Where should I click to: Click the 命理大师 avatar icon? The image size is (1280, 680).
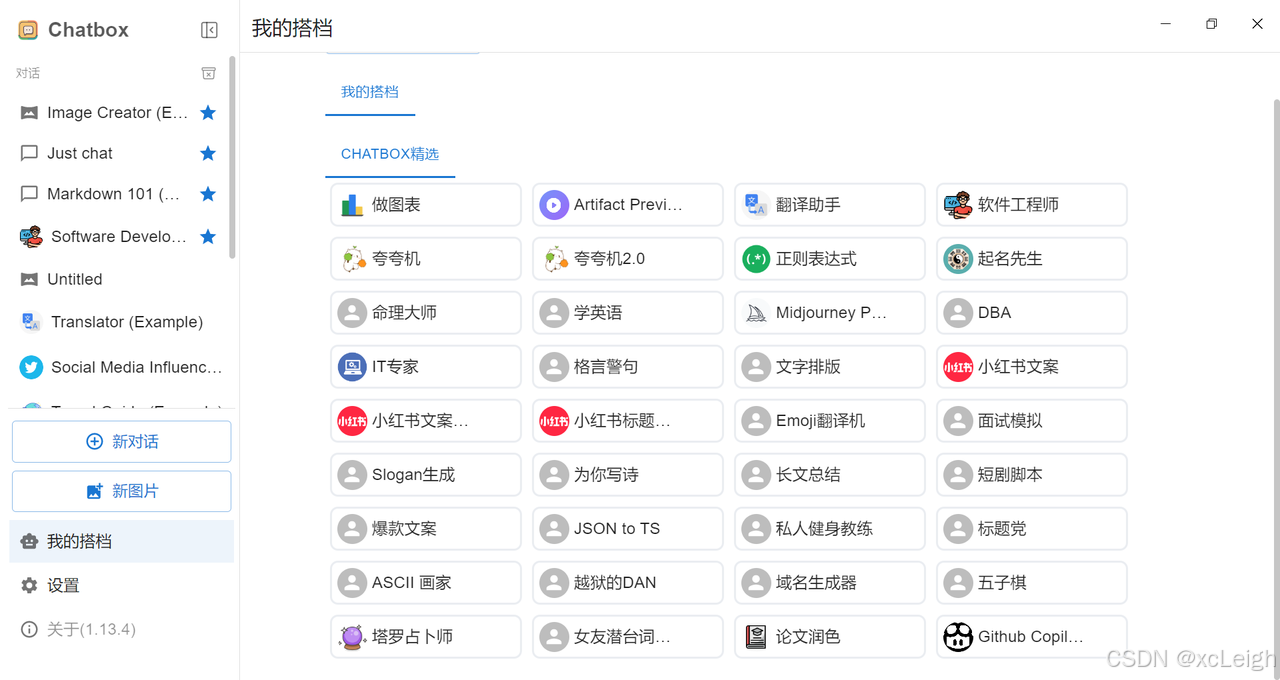coord(352,313)
